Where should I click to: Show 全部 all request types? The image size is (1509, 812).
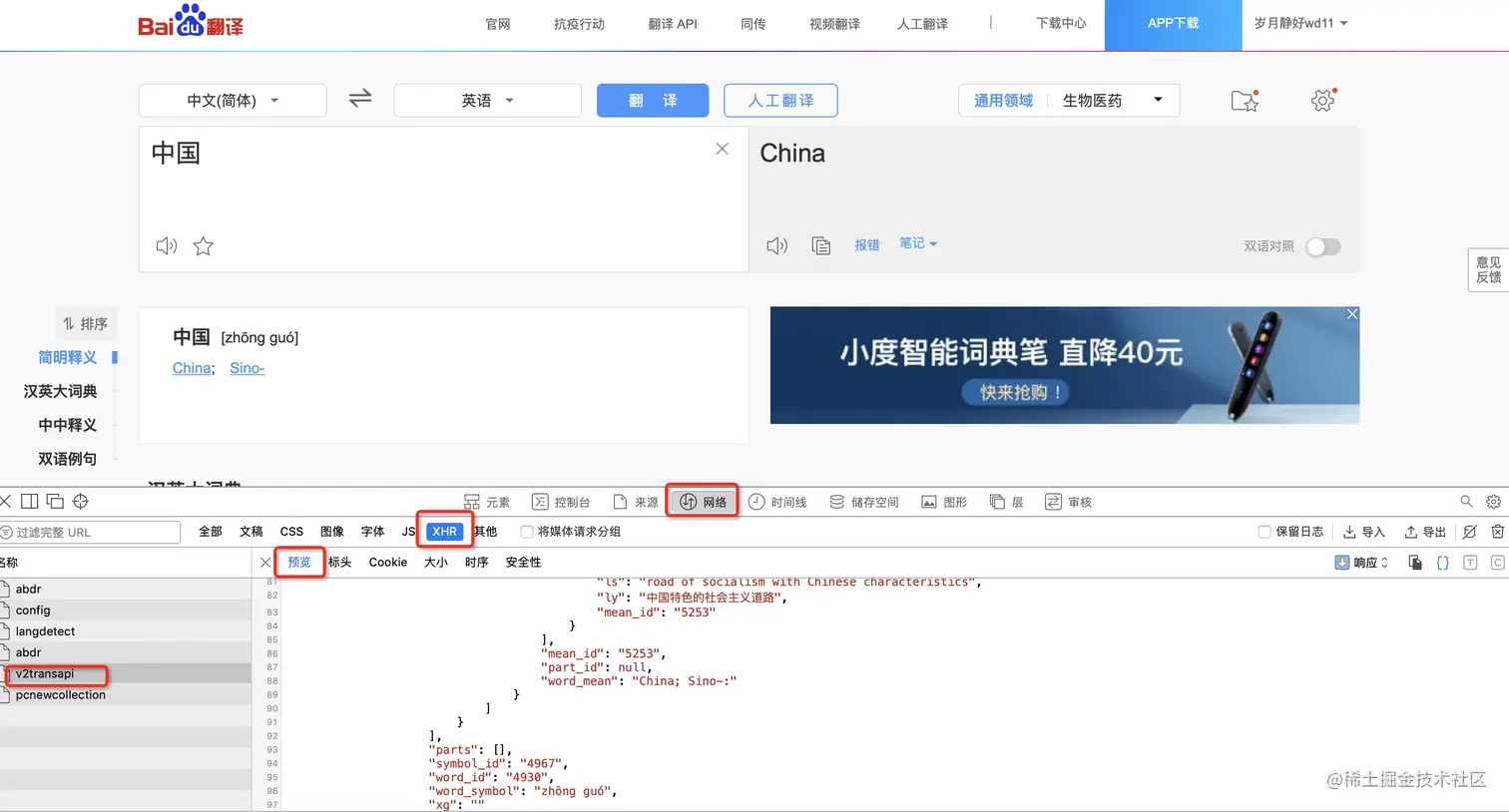(211, 532)
